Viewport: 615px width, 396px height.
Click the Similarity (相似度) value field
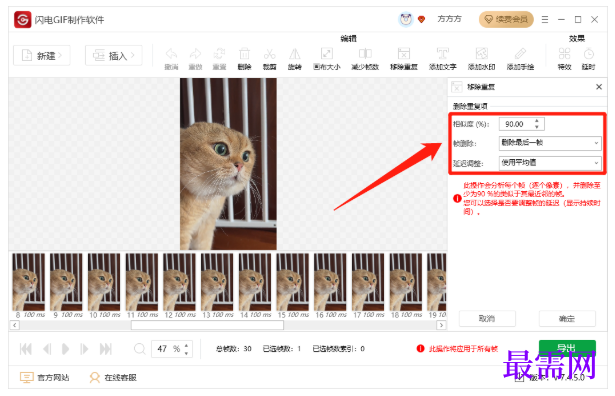coord(516,124)
